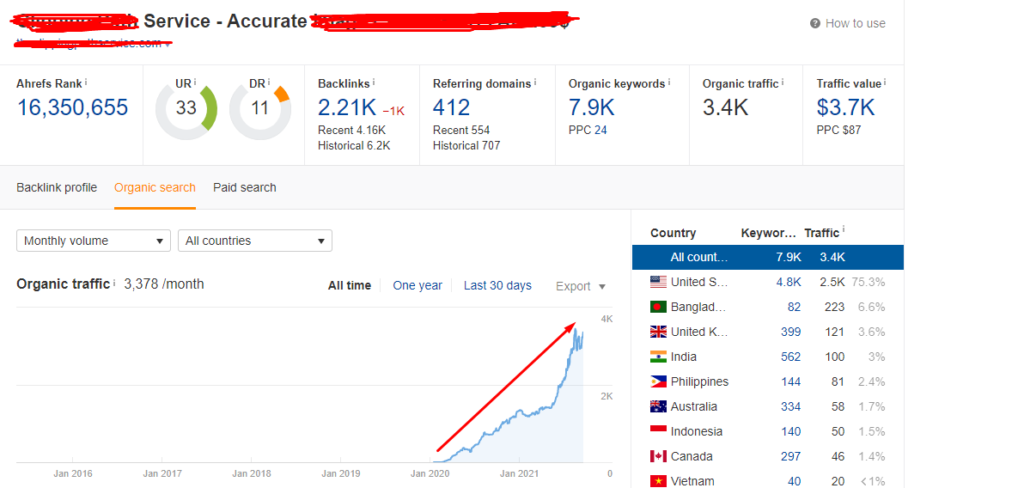Click the India flag icon
1024x488 pixels.
[658, 357]
